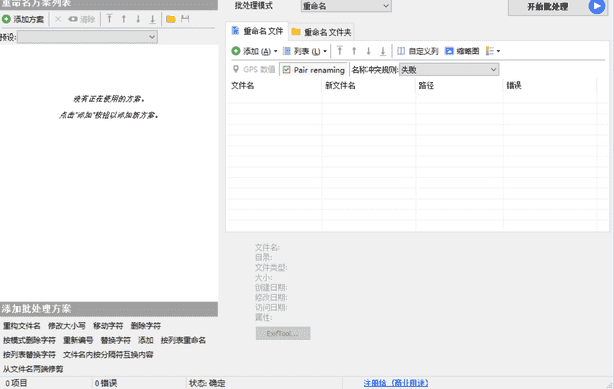Click the 清除 clear methods button
The image size is (614, 389).
[x=81, y=19]
